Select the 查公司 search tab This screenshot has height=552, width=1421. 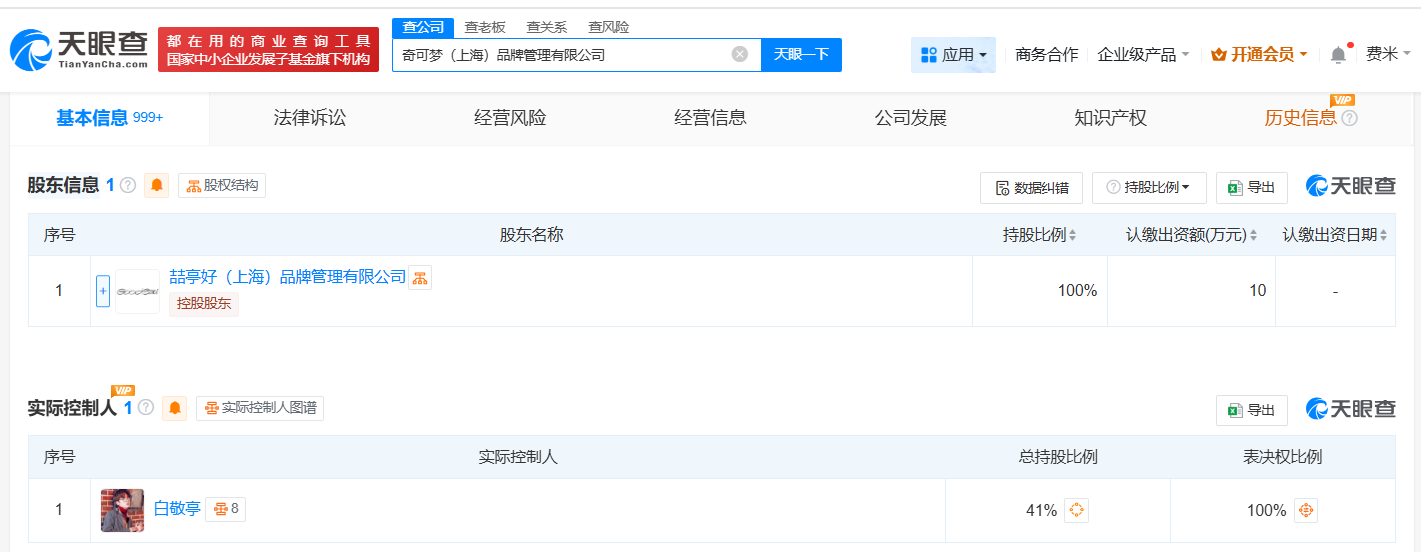click(x=423, y=27)
